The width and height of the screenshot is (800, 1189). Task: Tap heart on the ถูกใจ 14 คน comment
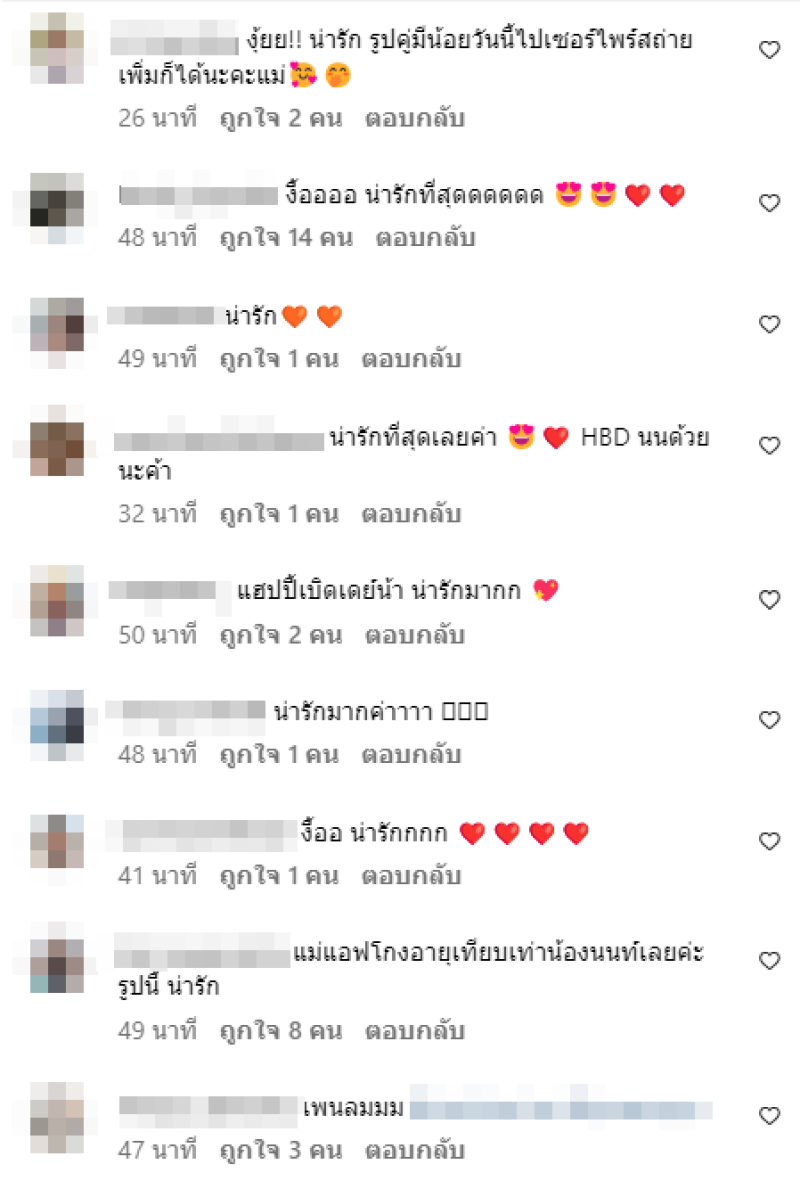(770, 202)
